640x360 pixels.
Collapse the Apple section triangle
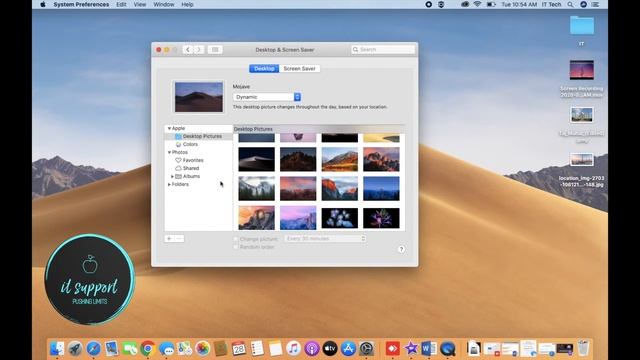point(169,128)
